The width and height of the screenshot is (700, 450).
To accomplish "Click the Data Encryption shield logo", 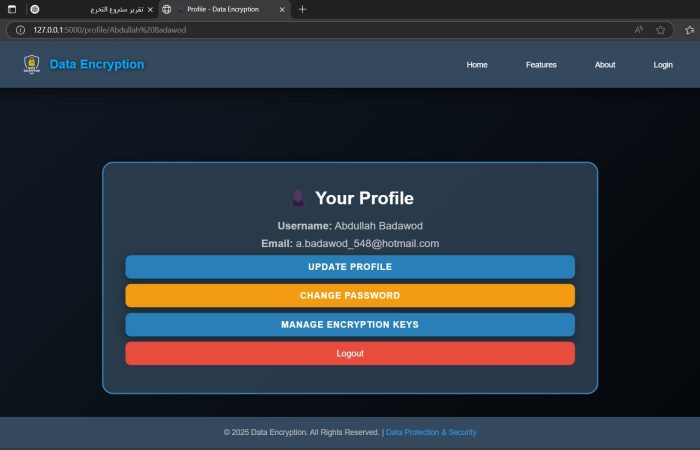I will (x=32, y=65).
